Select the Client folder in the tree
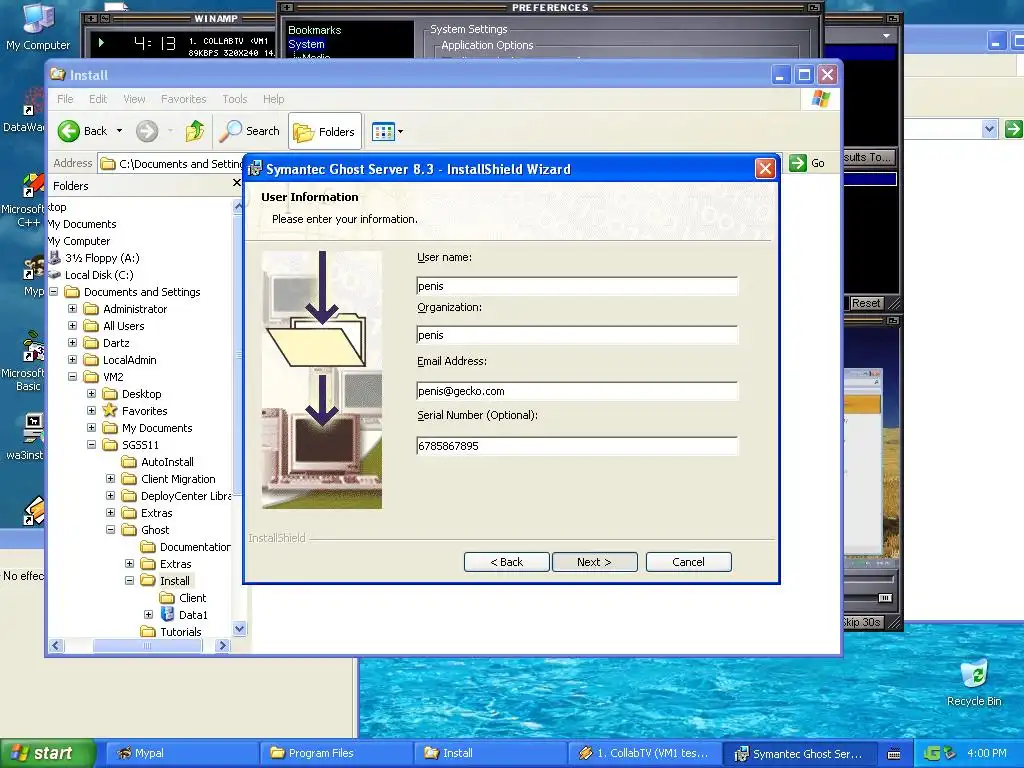The image size is (1024, 768). click(192, 598)
